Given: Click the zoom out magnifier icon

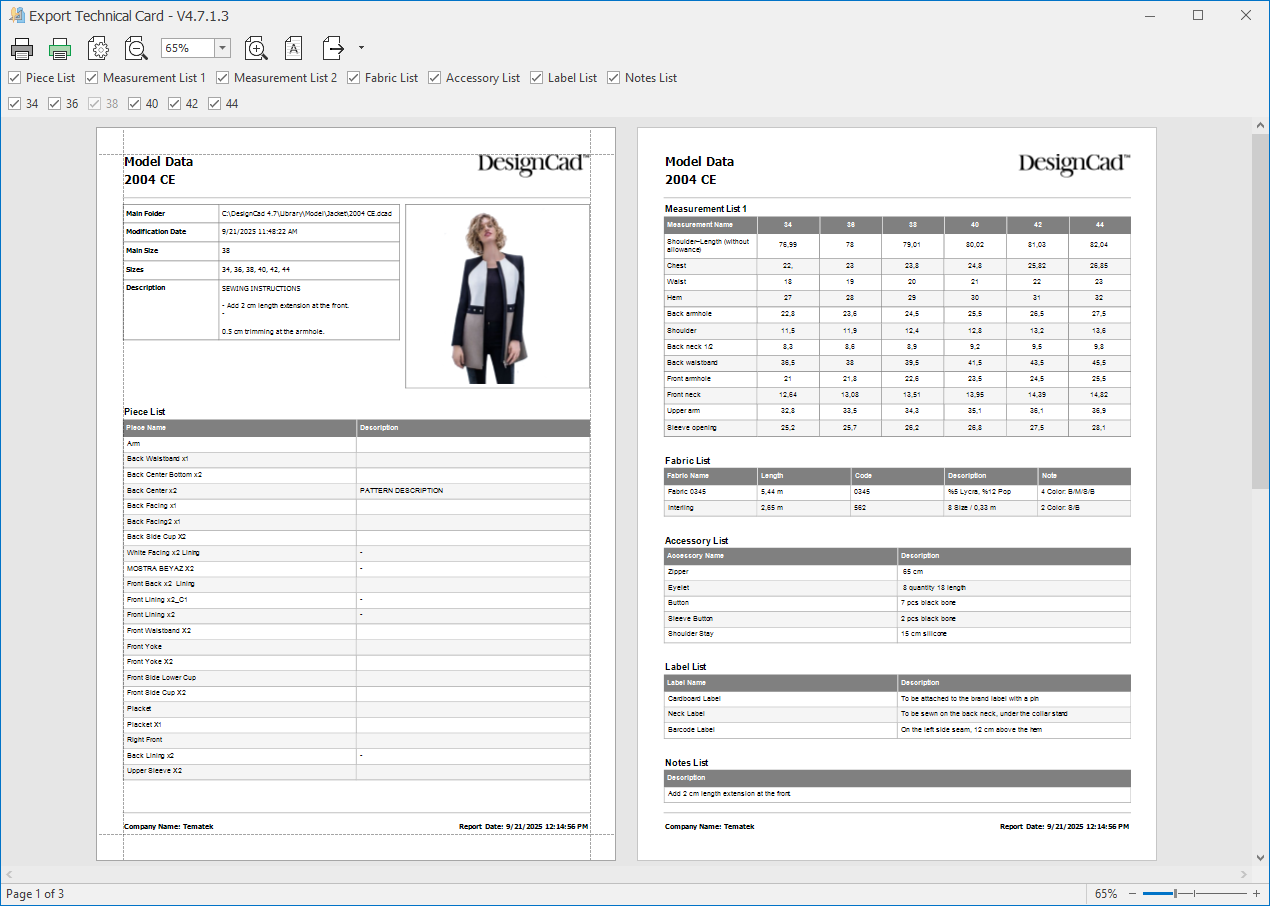Looking at the screenshot, I should pyautogui.click(x=136, y=48).
